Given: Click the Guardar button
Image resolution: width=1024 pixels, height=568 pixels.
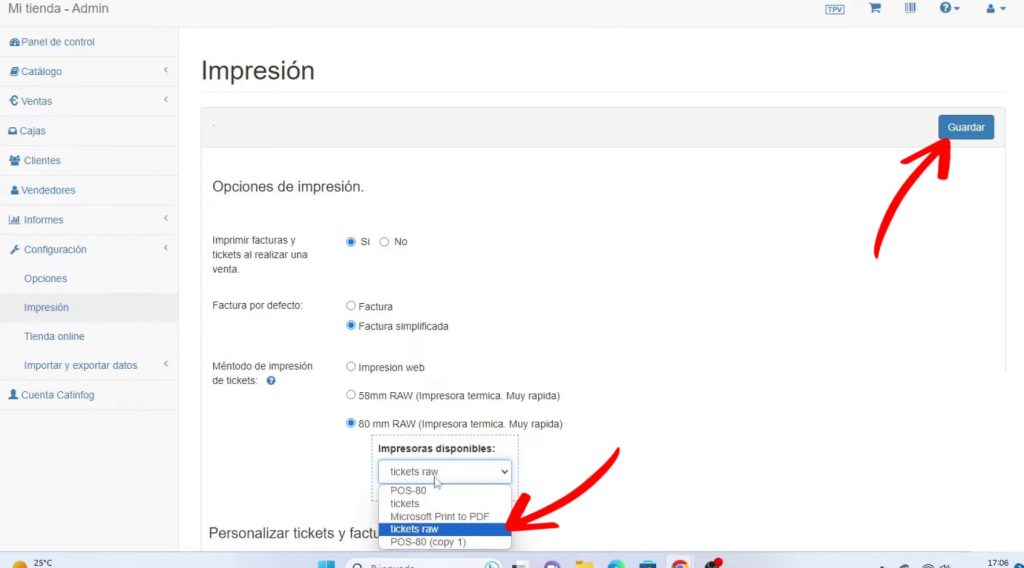Looking at the screenshot, I should (x=965, y=127).
